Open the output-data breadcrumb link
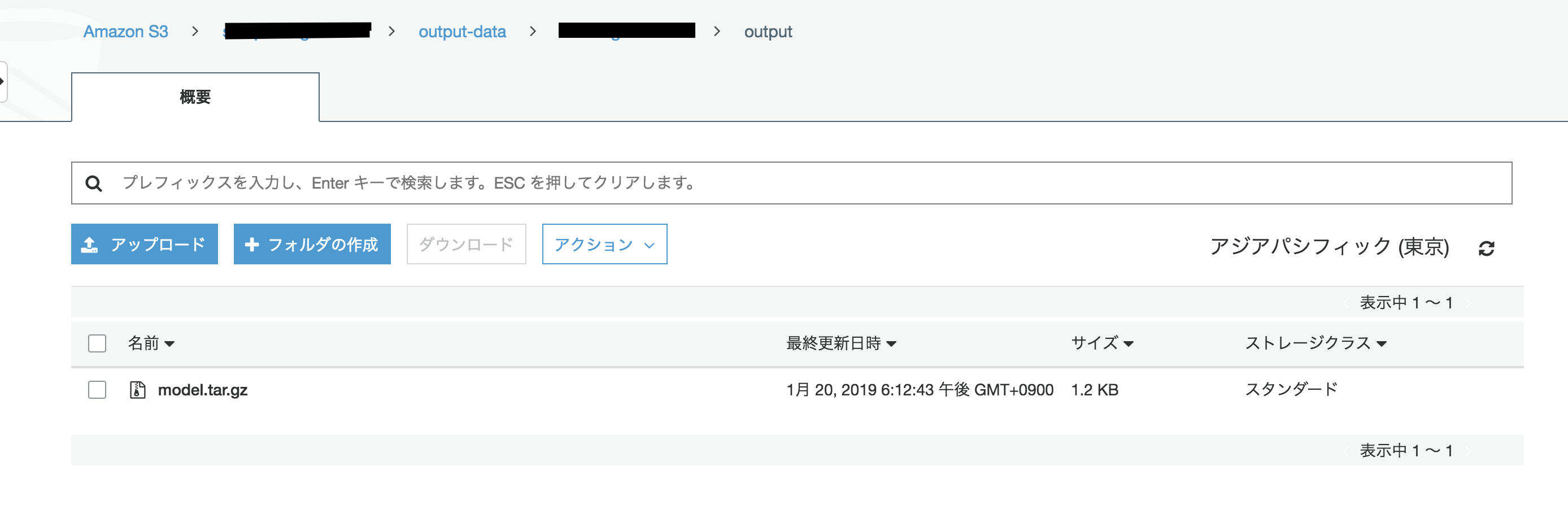Screen dimensions: 1568x514 [x=462, y=32]
